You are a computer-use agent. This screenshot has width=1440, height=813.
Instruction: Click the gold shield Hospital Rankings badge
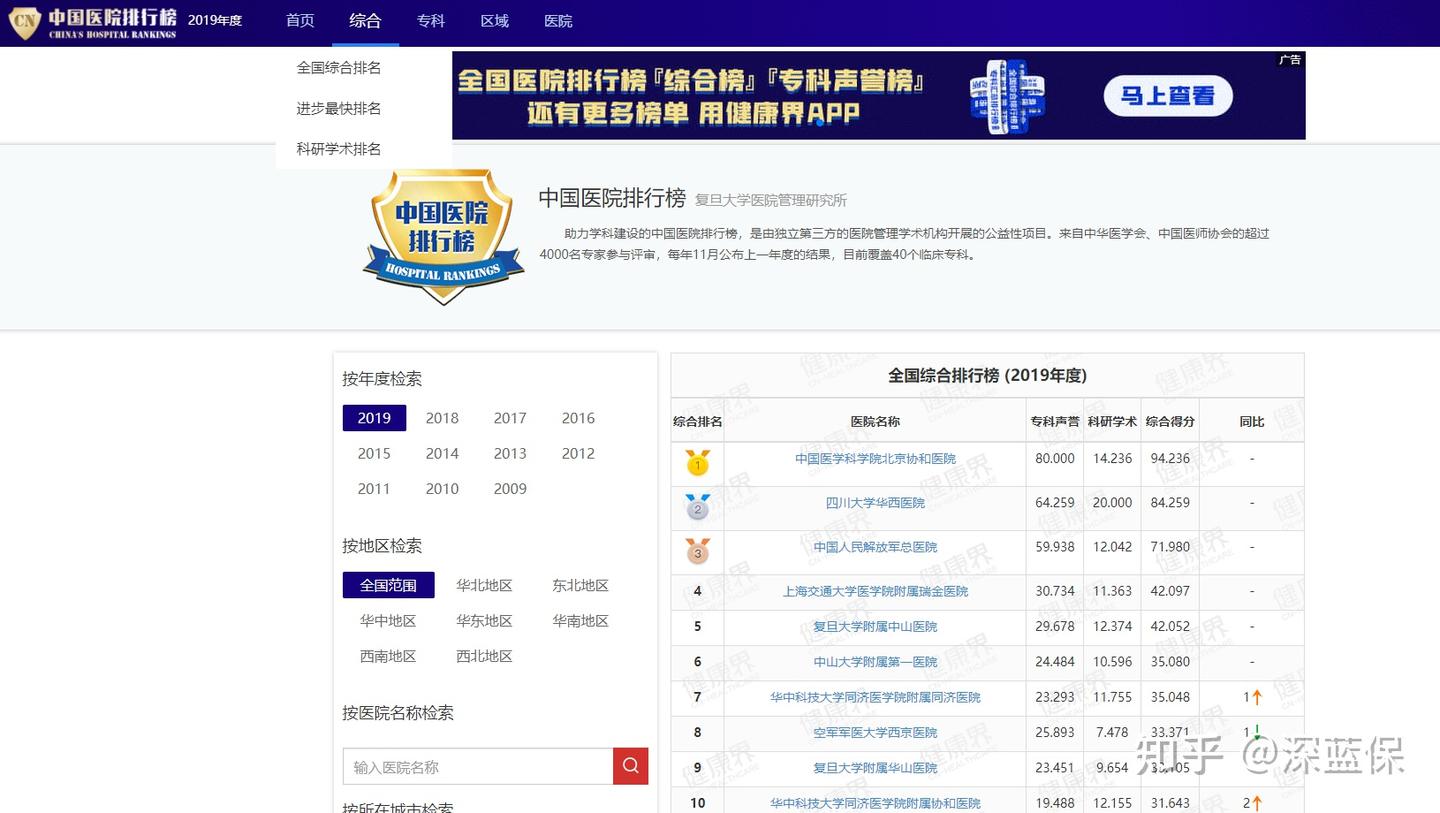443,237
